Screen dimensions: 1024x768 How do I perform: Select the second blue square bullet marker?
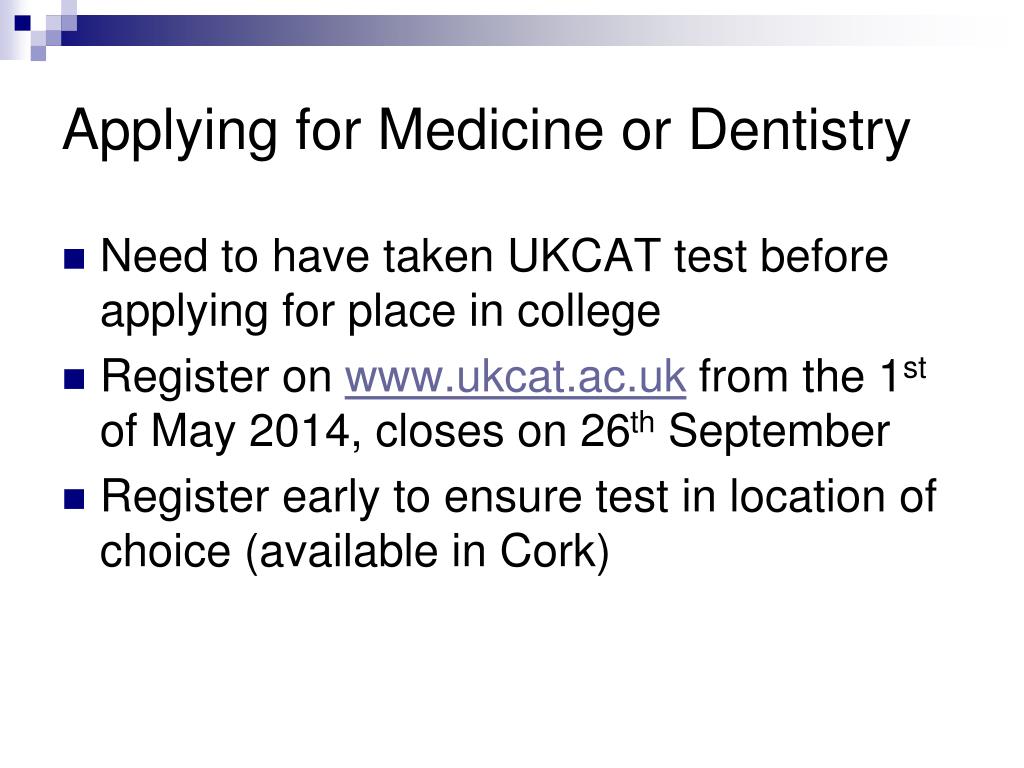pyautogui.click(x=74, y=379)
